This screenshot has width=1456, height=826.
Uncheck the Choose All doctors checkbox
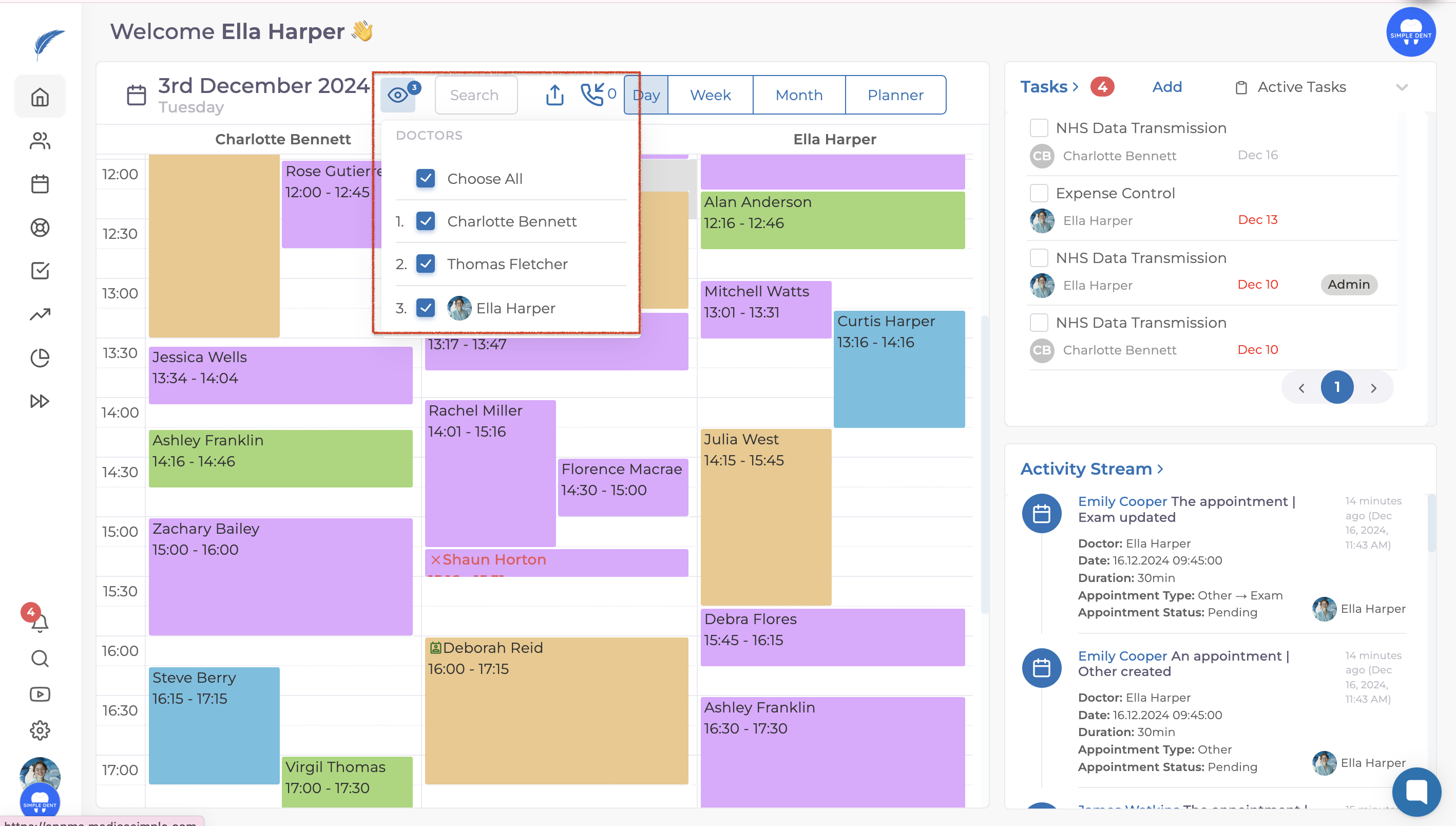pyautogui.click(x=425, y=179)
